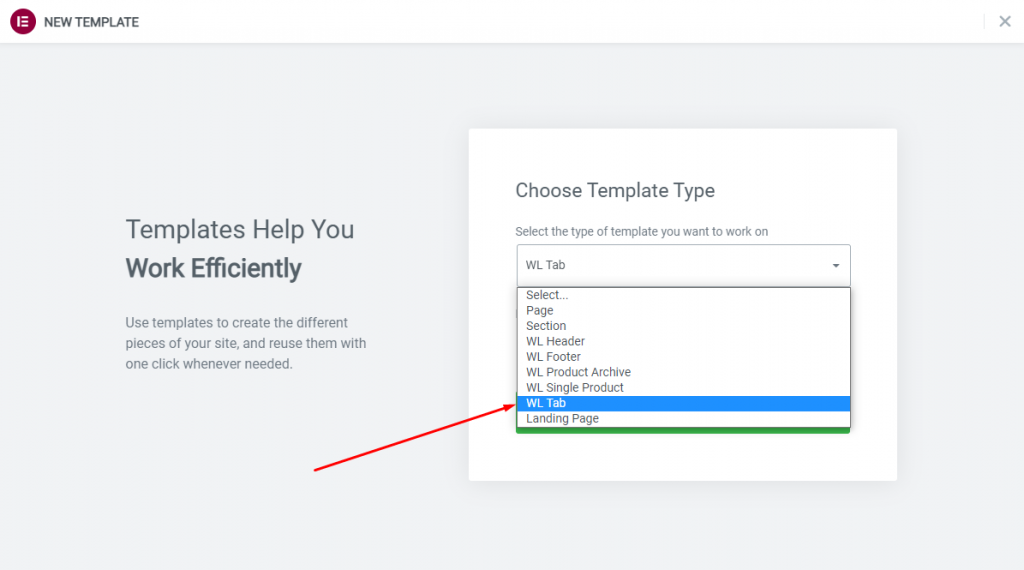Image resolution: width=1024 pixels, height=570 pixels.
Task: Select the highlighted WL Tab option
Action: pos(683,404)
